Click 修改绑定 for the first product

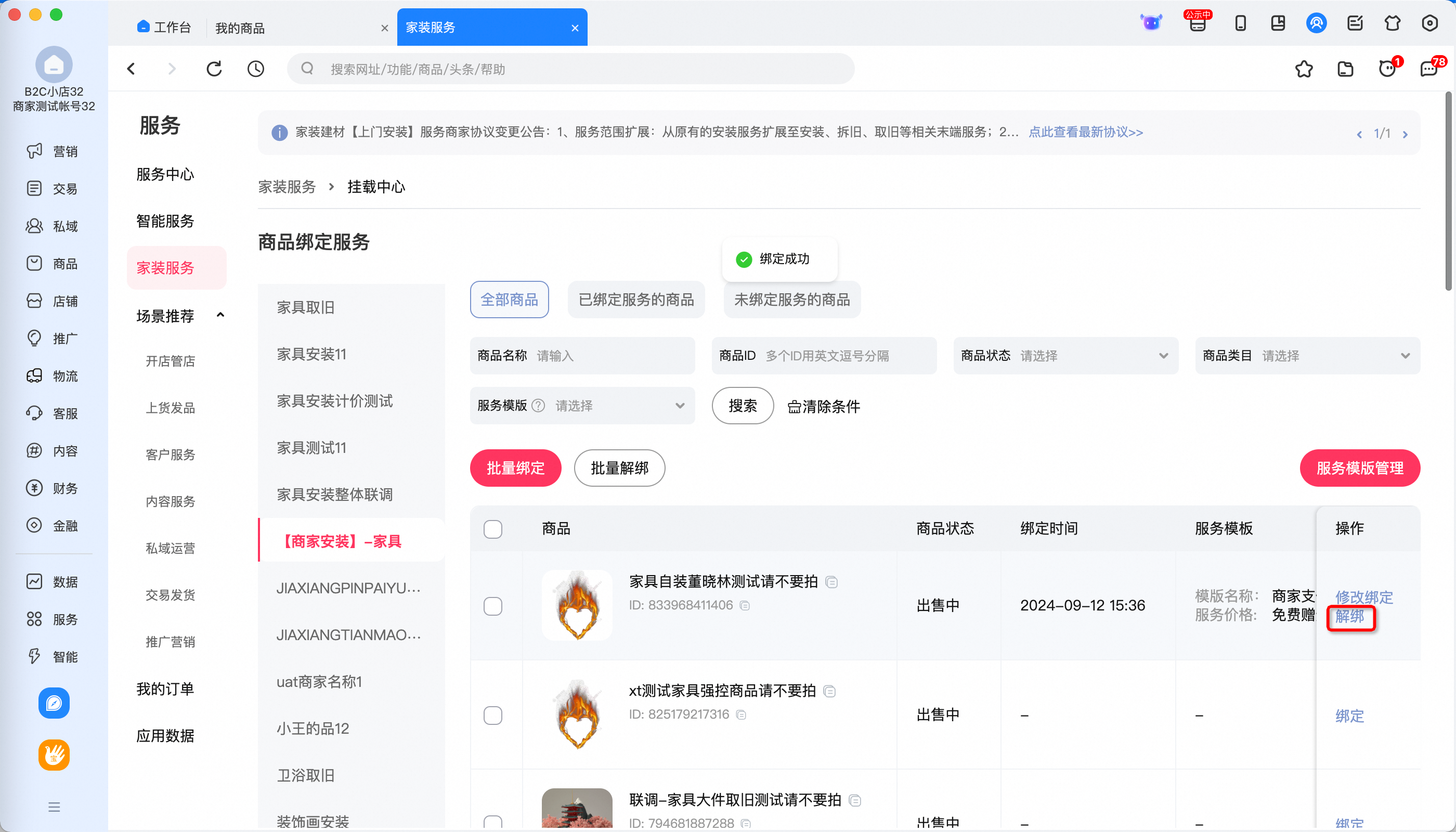pyautogui.click(x=1364, y=596)
